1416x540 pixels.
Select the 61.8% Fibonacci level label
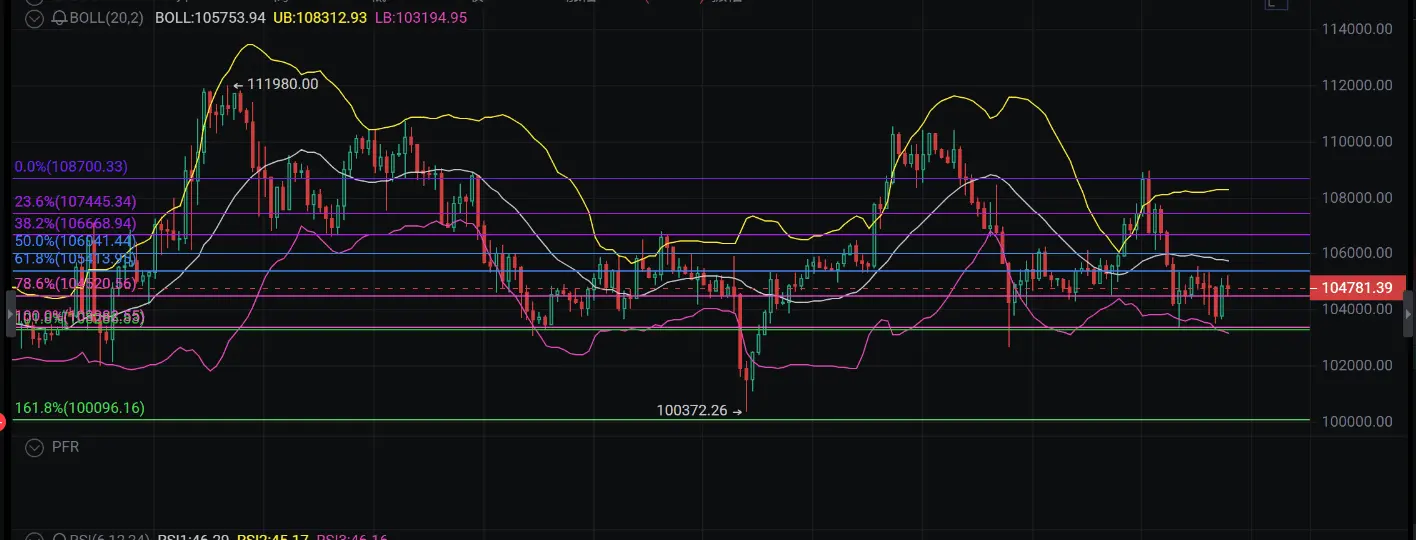click(x=75, y=259)
